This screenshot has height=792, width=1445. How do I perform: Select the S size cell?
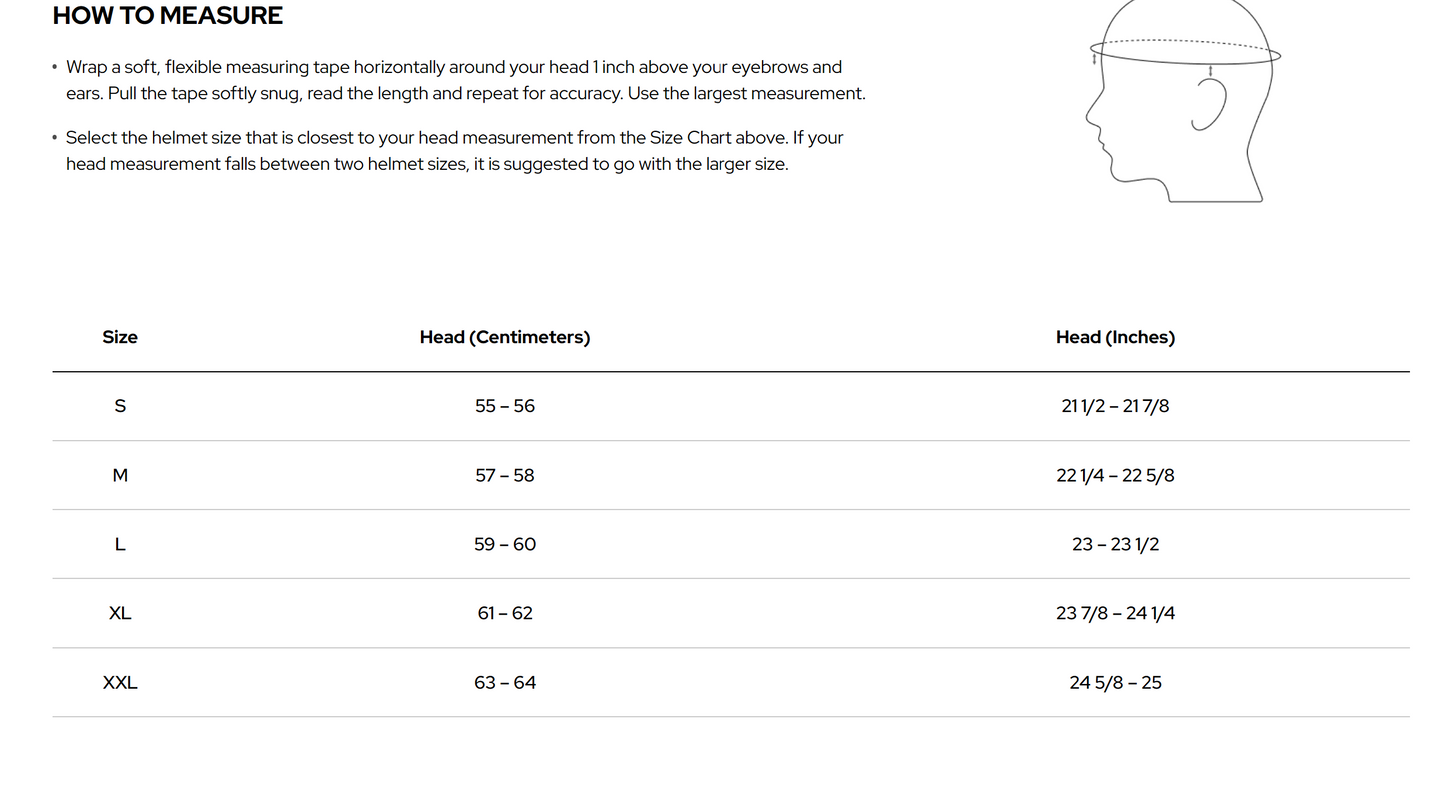point(120,406)
